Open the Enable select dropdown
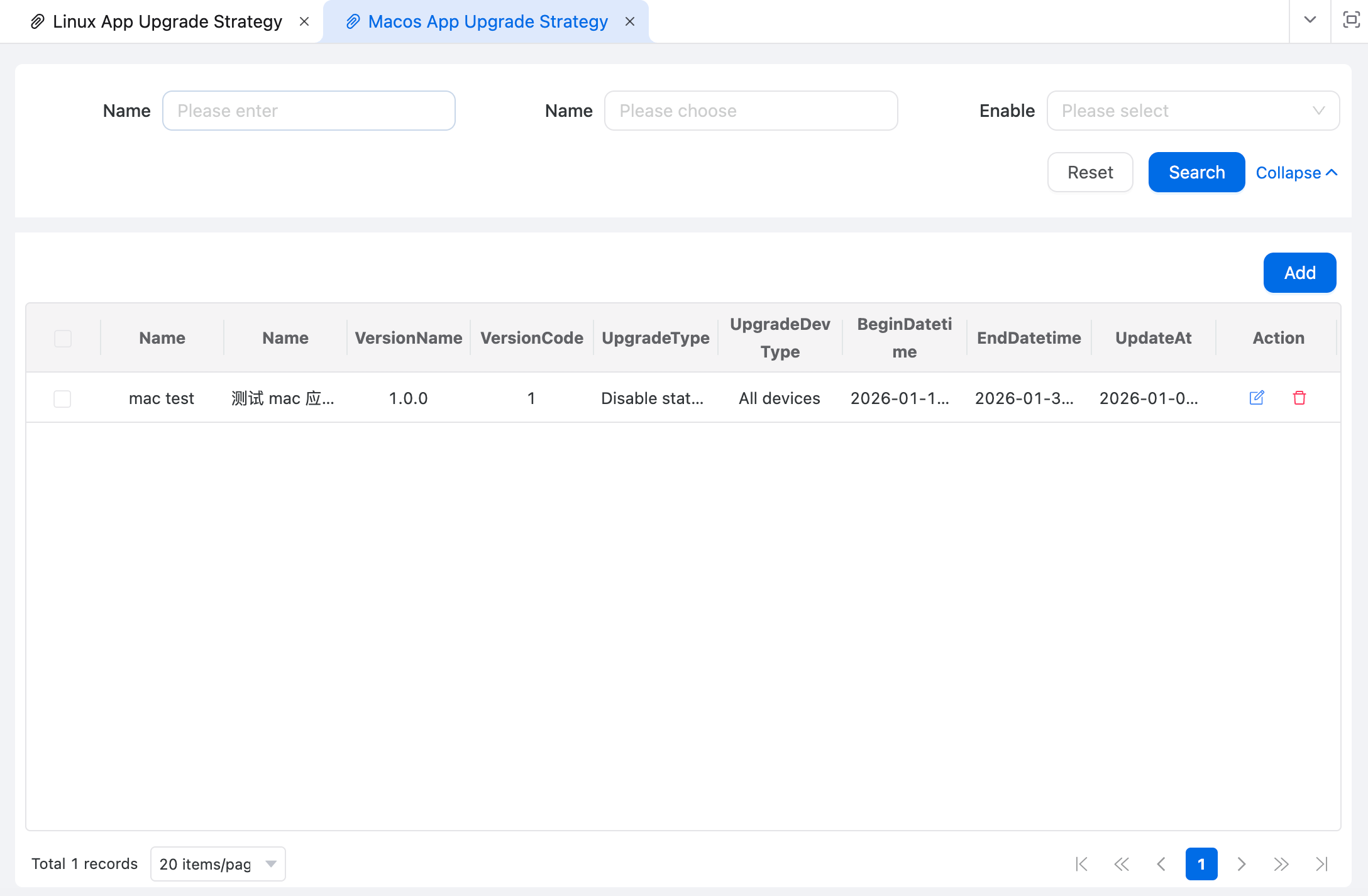Image resolution: width=1368 pixels, height=896 pixels. [x=1193, y=111]
